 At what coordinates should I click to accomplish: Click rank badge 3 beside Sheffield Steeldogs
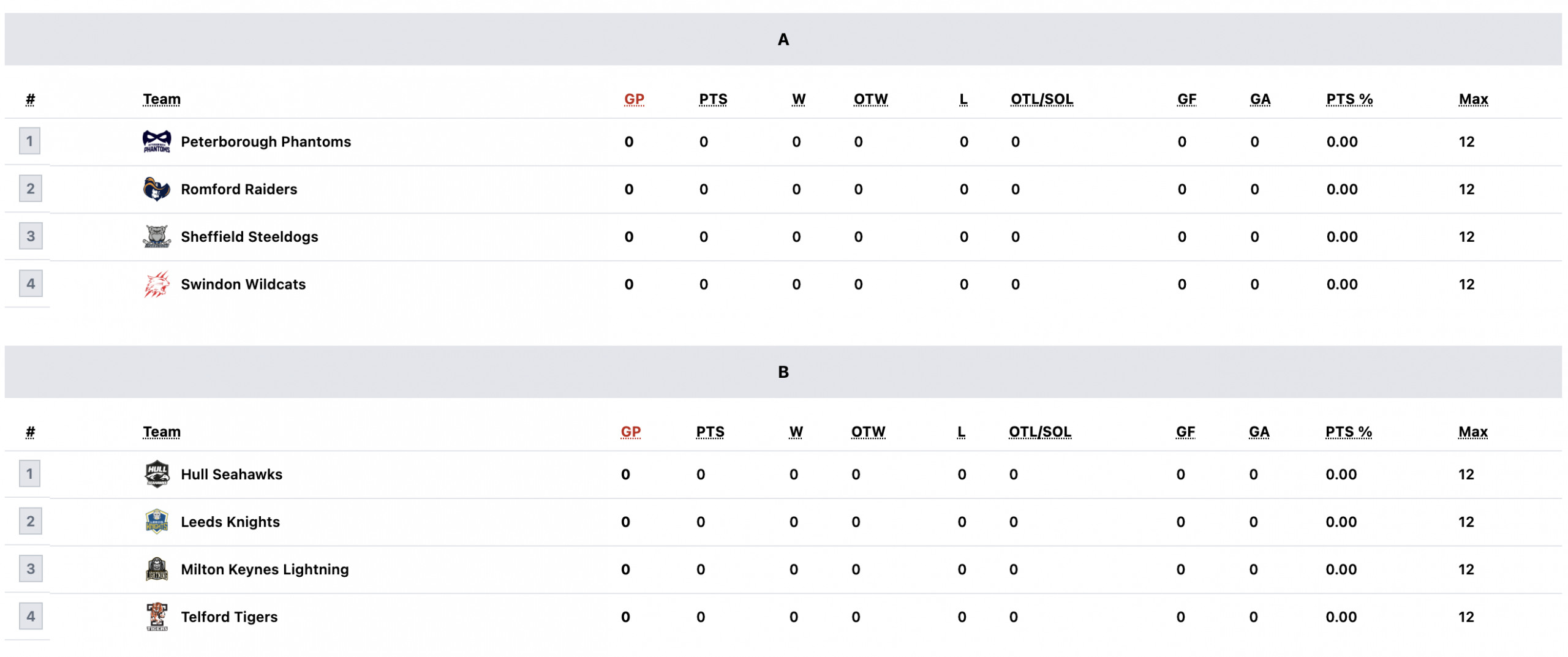point(30,236)
